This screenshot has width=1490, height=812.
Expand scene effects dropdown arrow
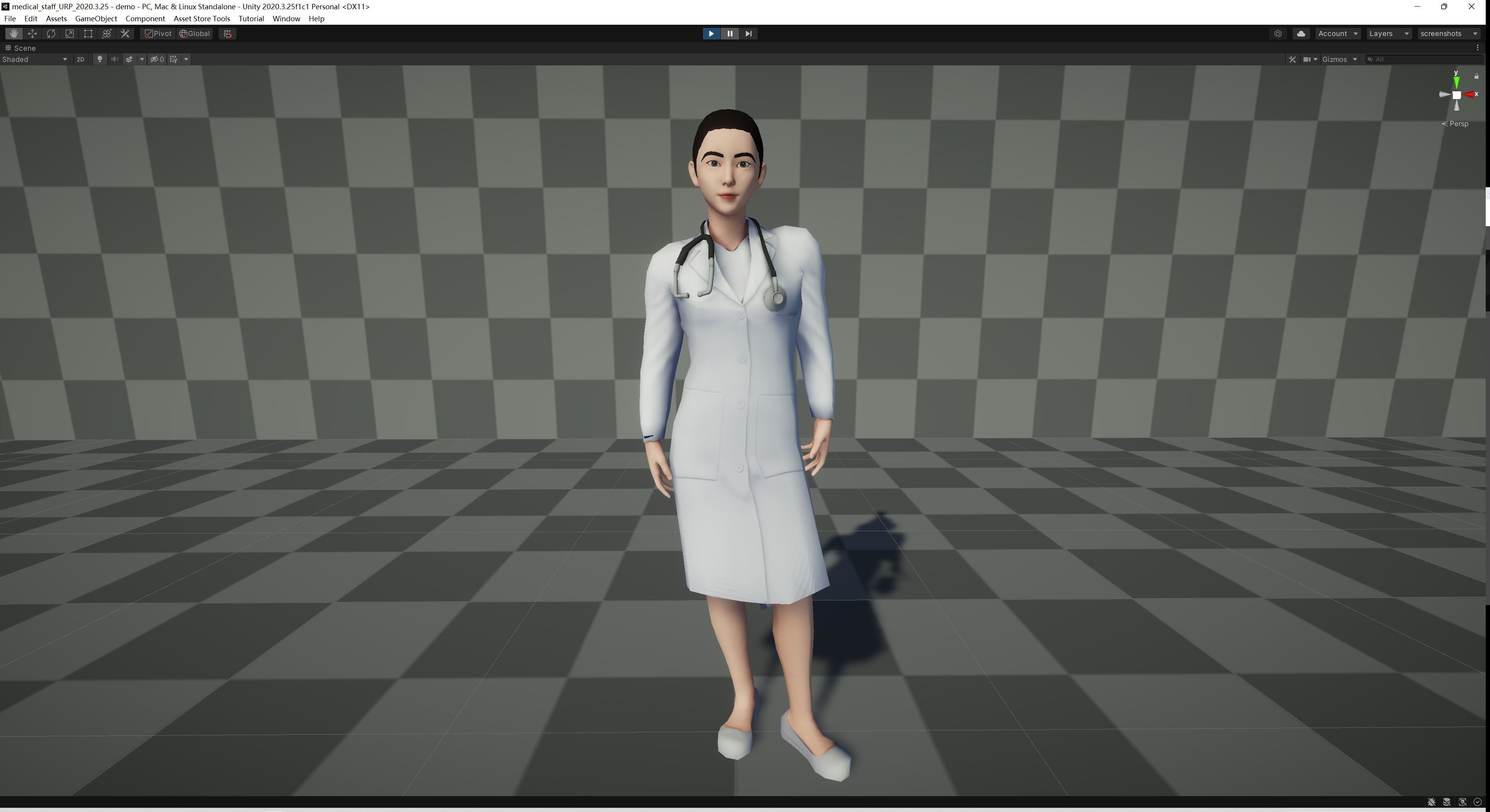click(x=142, y=59)
